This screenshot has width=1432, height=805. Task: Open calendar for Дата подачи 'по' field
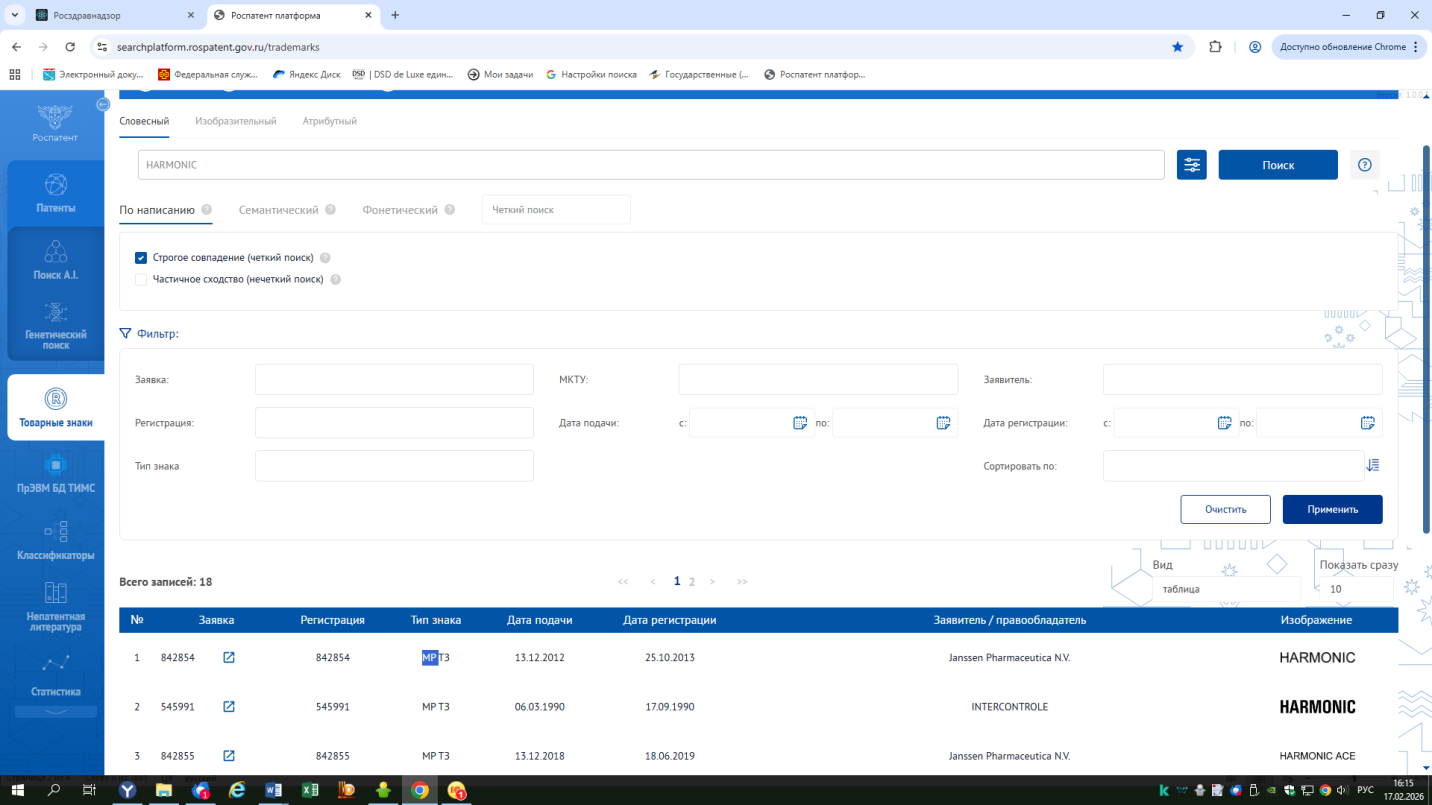pos(943,423)
